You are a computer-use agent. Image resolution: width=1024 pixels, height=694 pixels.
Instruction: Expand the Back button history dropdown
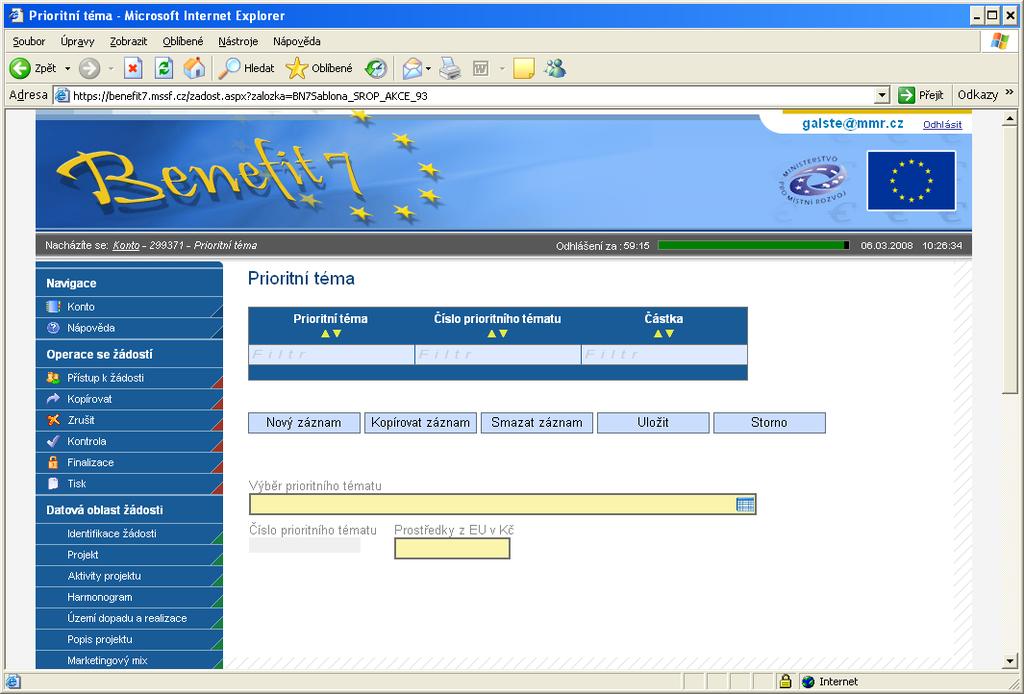click(67, 69)
